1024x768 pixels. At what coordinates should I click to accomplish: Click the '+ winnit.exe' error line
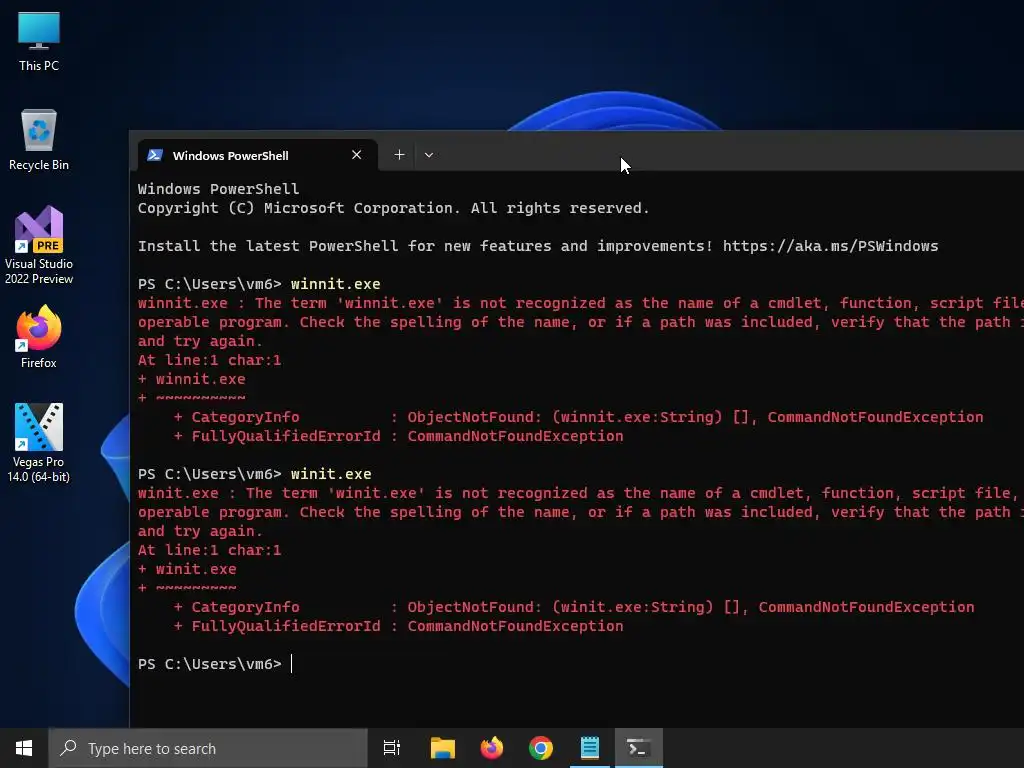(x=191, y=379)
